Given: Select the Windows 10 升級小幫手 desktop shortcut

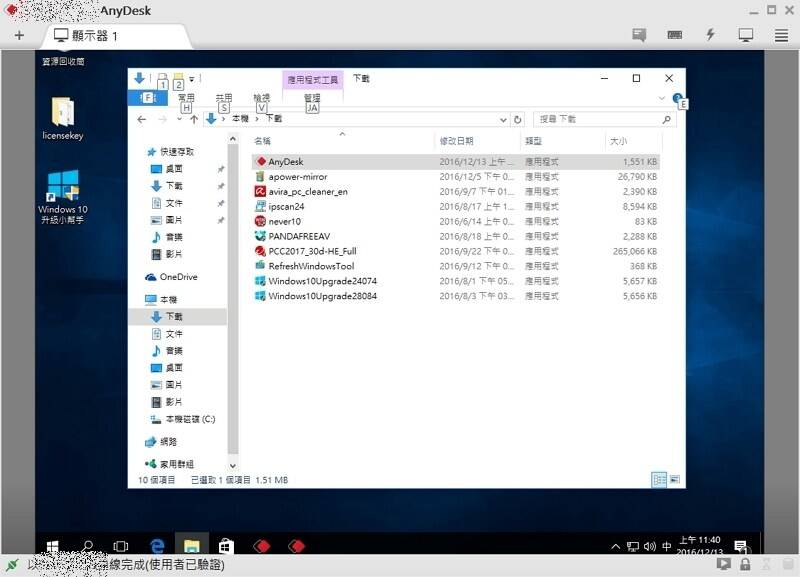Looking at the screenshot, I should tap(63, 197).
